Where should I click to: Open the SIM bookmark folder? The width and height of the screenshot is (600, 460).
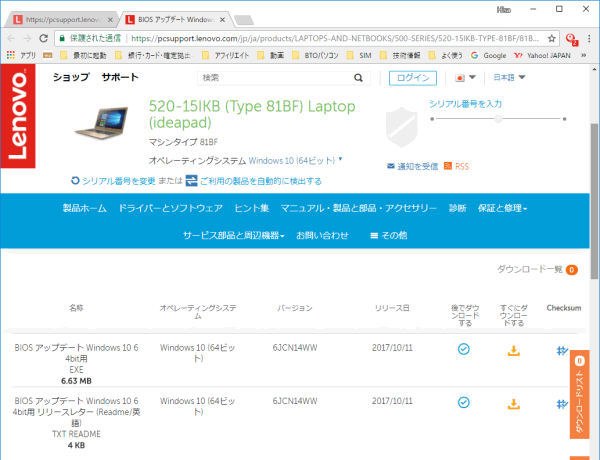pyautogui.click(x=359, y=55)
